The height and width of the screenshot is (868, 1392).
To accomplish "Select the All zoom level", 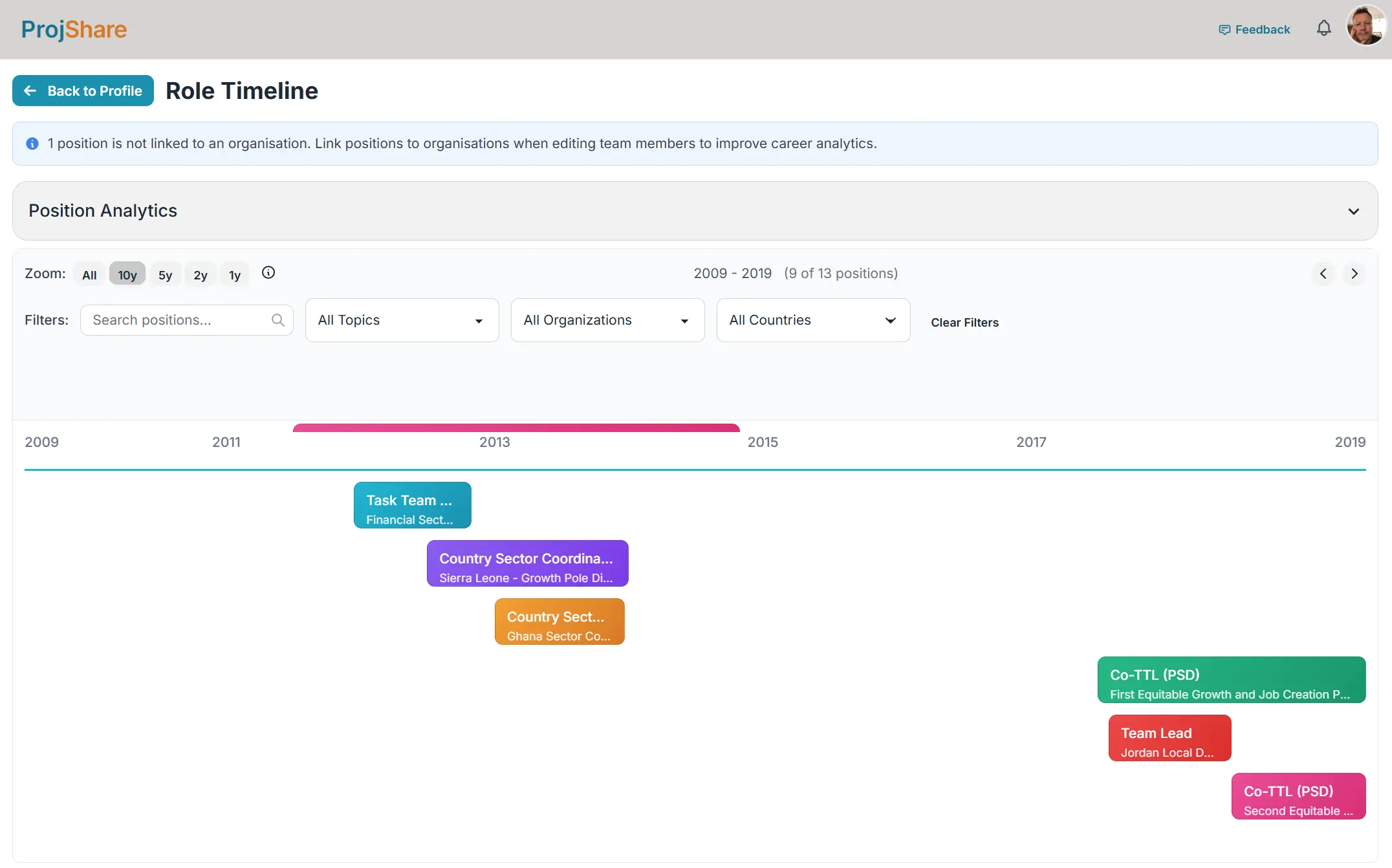I will (x=89, y=274).
